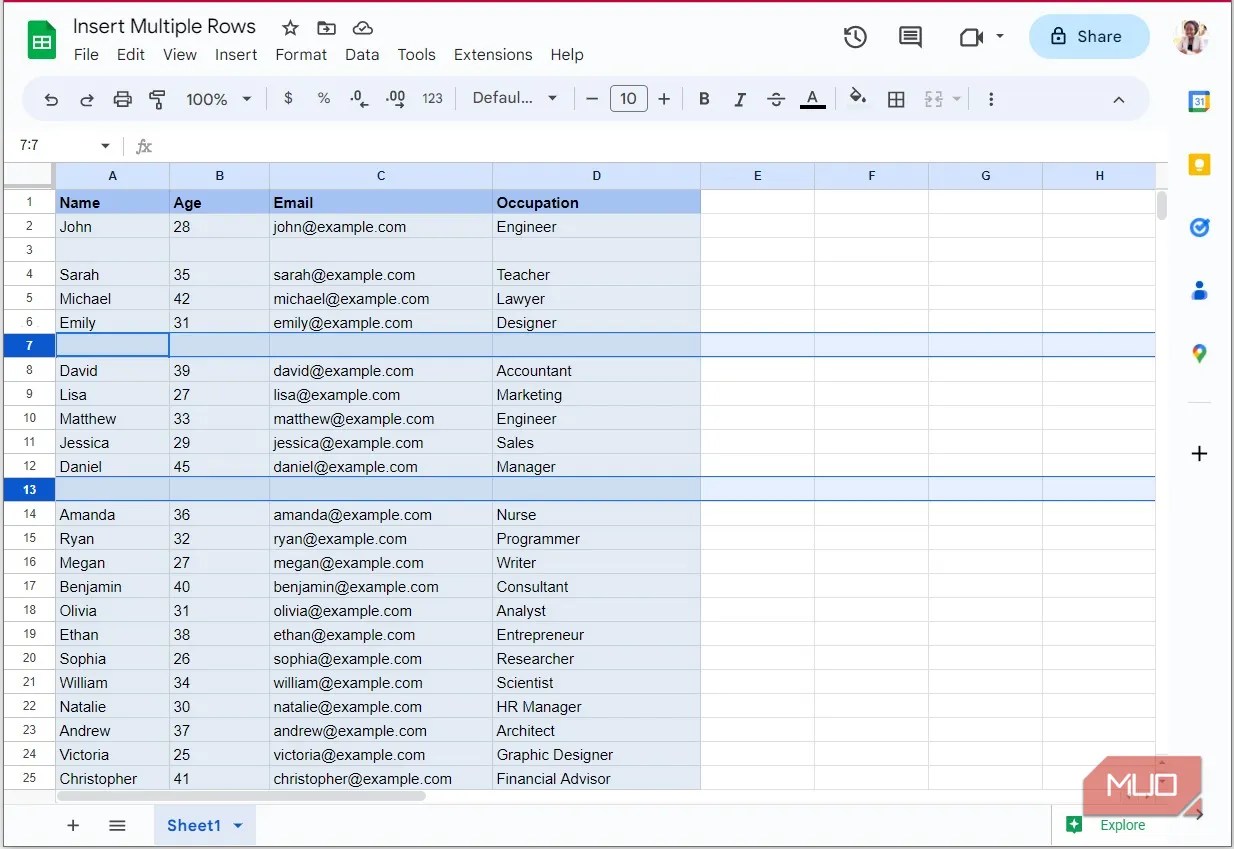Select the italic formatting icon
This screenshot has height=849, width=1234.
740,99
